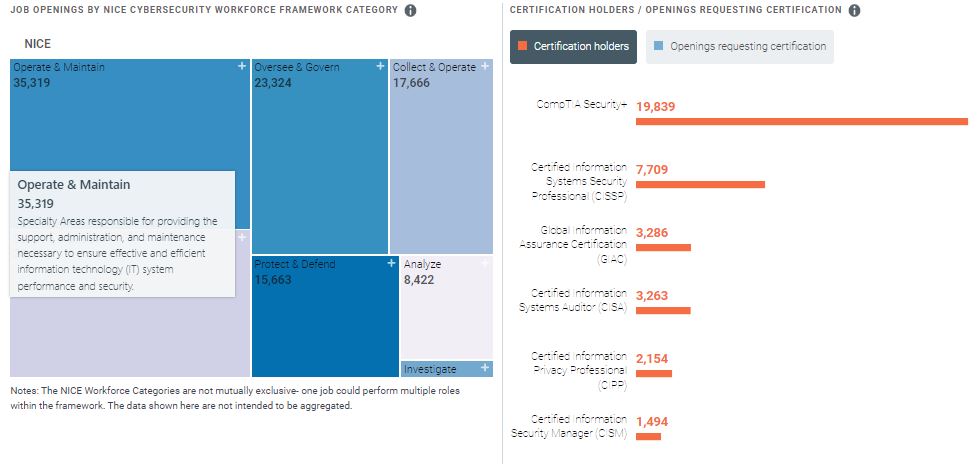Select the Analyze treemap tile
977x464 pixels.
tap(446, 307)
